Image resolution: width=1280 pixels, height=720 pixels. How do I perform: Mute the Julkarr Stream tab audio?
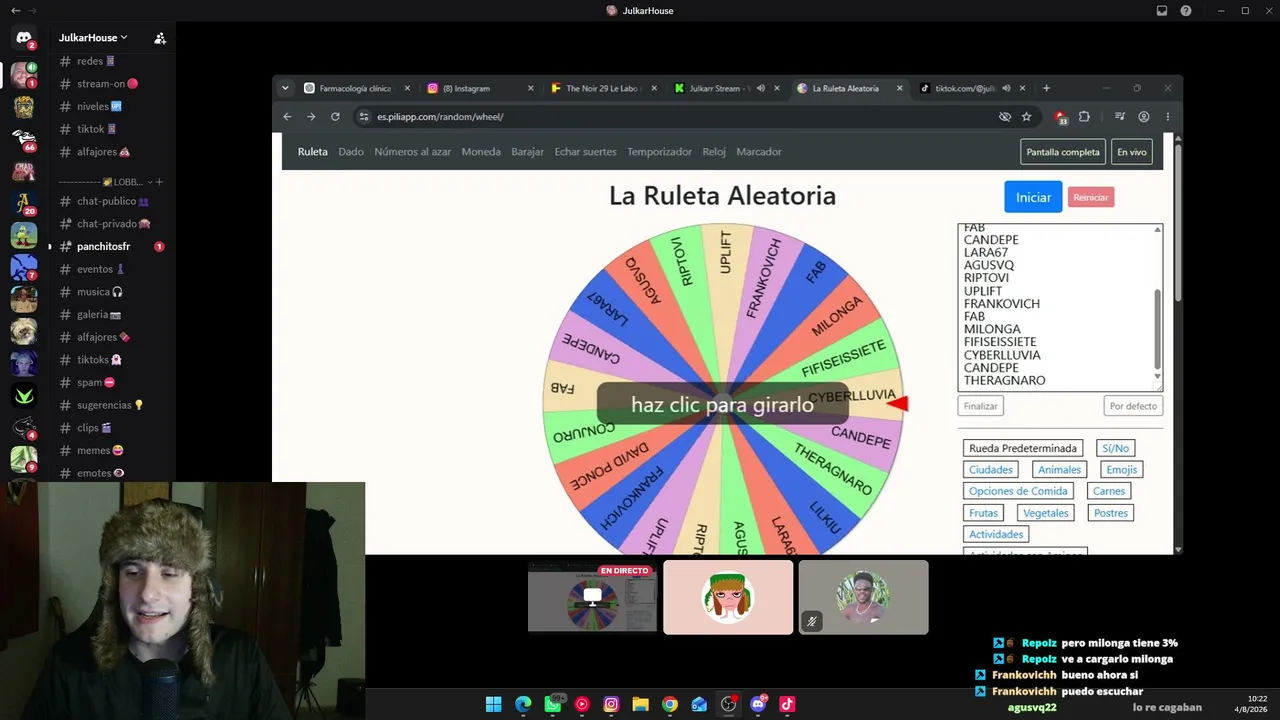(761, 88)
